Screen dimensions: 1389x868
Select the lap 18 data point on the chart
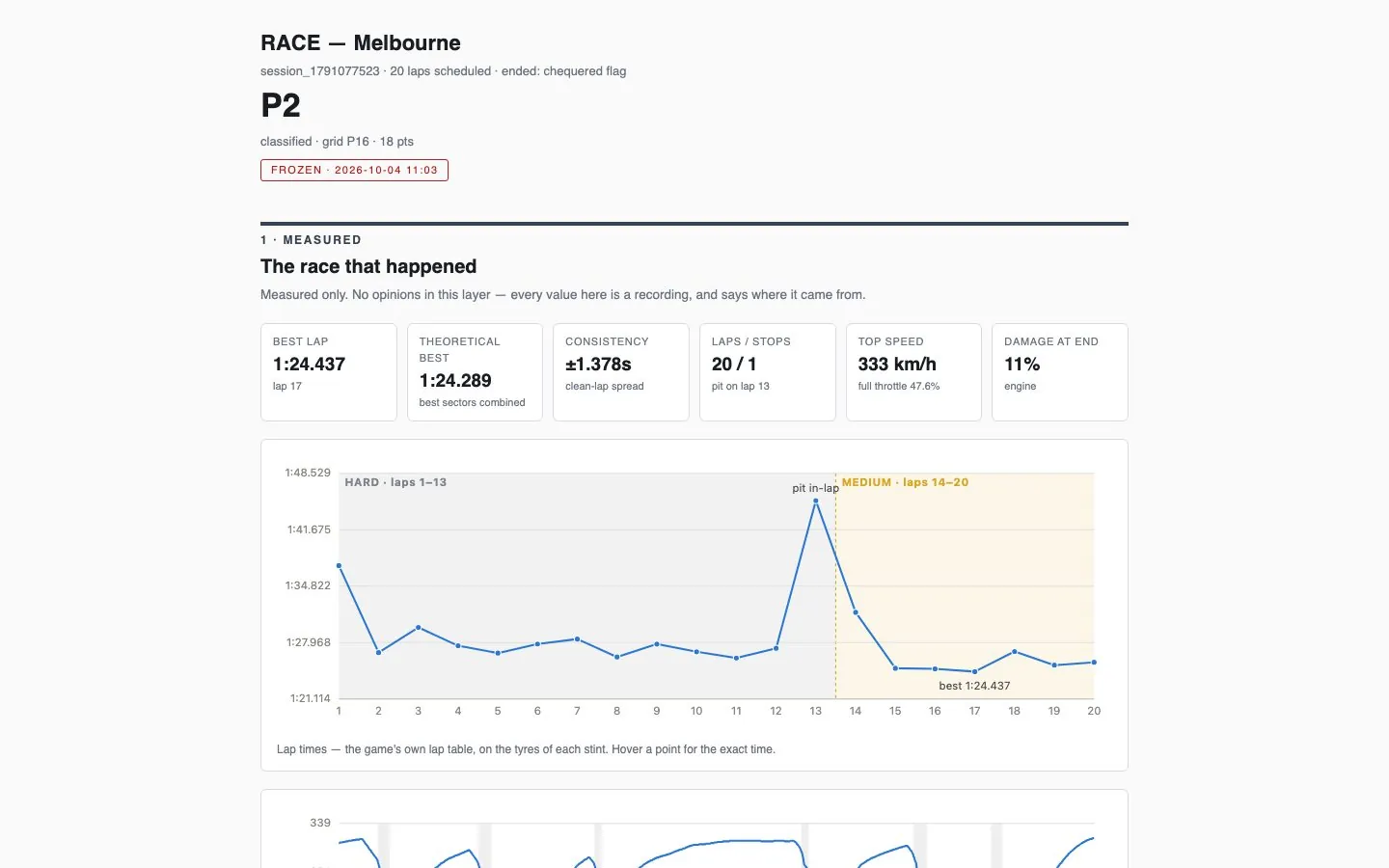1015,652
